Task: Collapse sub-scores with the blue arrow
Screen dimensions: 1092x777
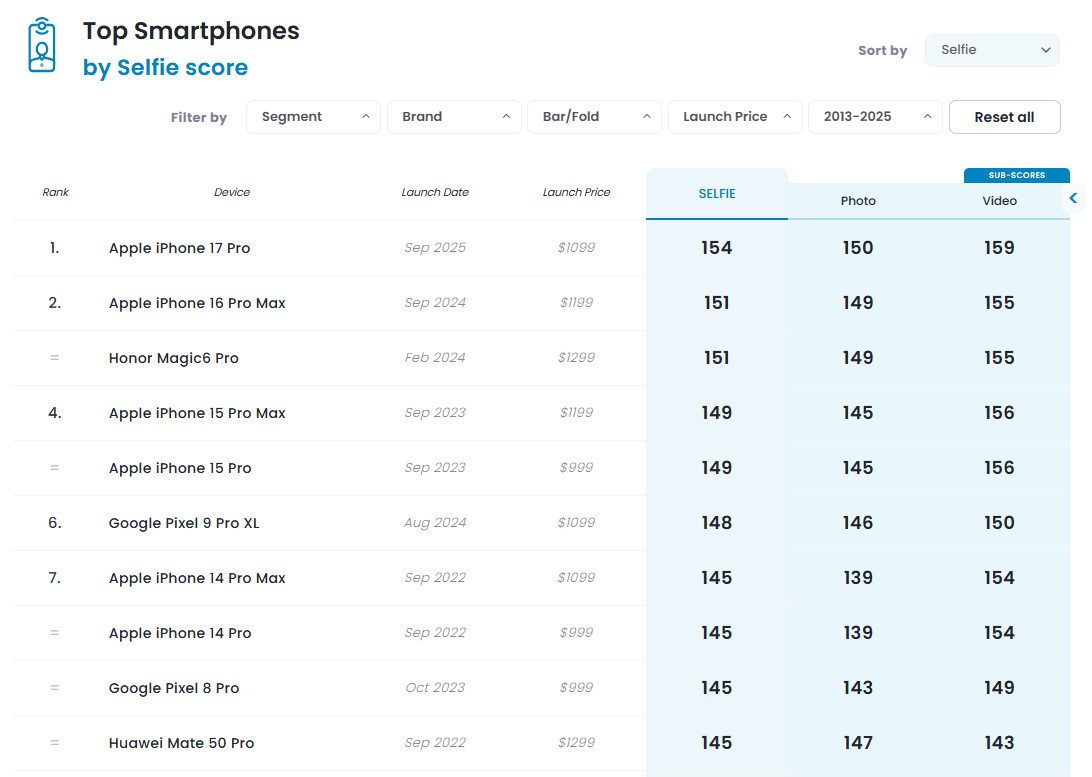Action: pos(1073,198)
